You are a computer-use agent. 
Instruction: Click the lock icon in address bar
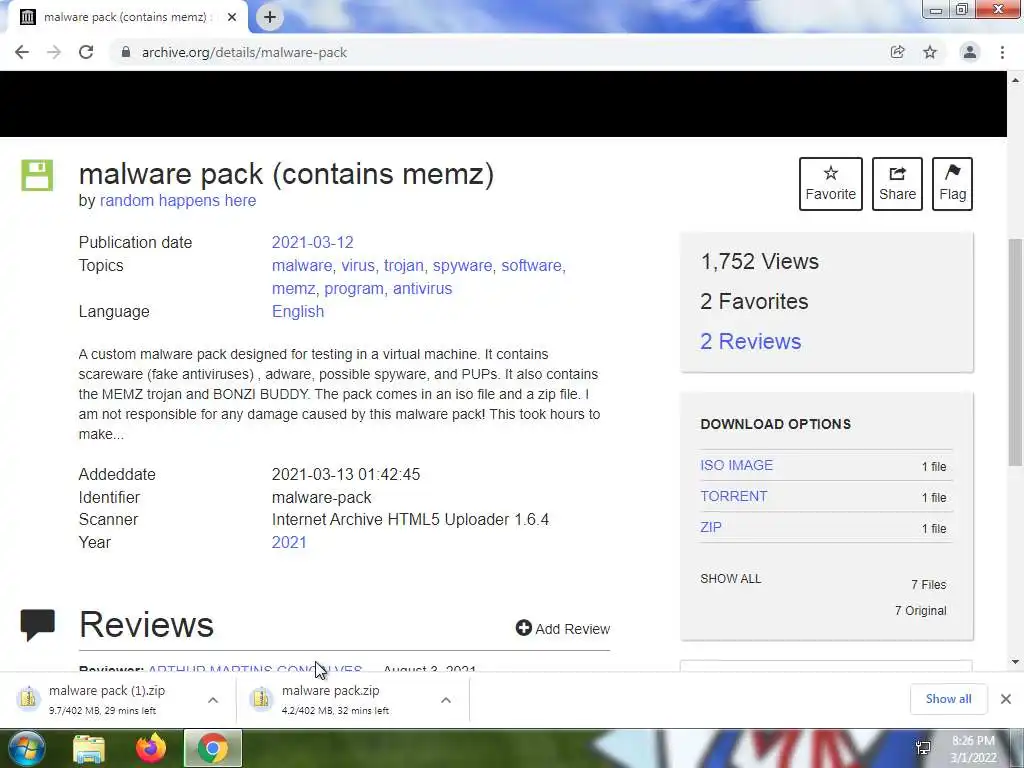coord(125,52)
